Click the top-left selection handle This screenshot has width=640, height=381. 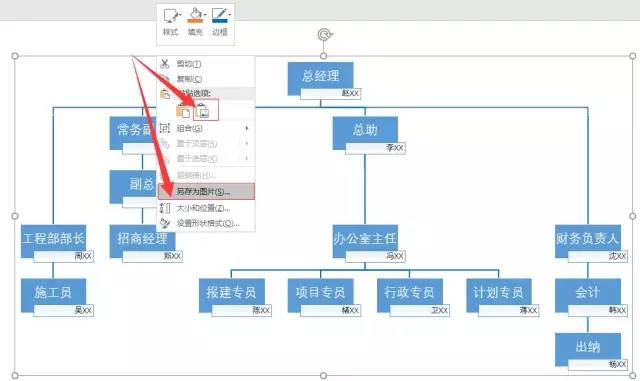[x=15, y=56]
